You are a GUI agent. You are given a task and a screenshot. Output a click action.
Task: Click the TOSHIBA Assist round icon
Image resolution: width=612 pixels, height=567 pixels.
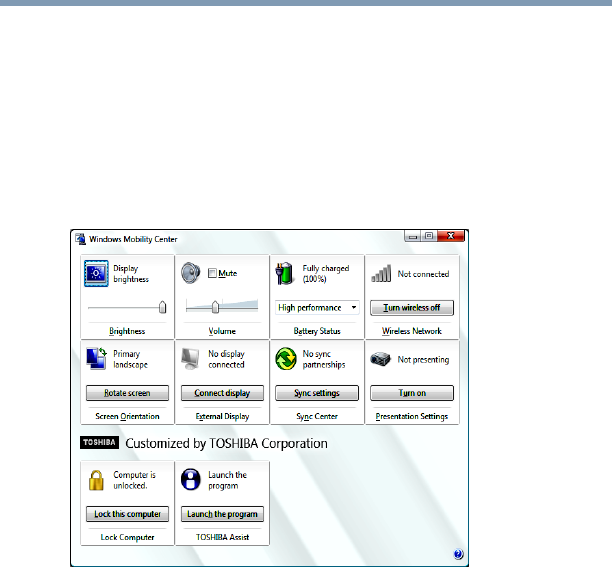pos(190,479)
